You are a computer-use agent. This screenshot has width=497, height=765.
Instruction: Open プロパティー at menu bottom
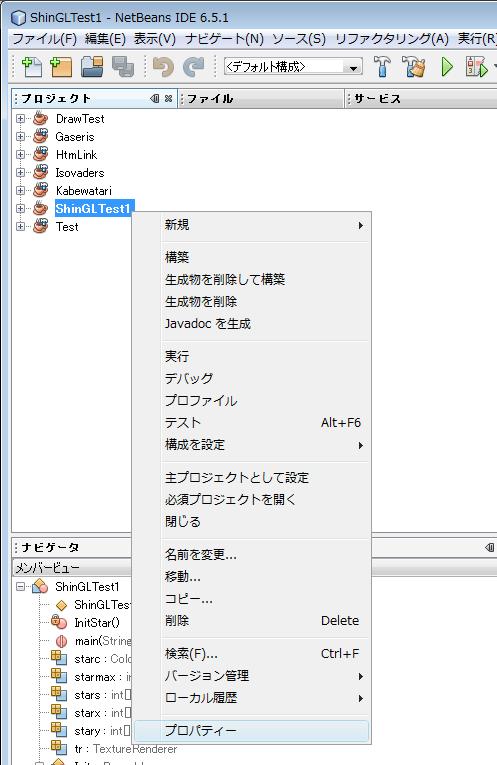(252, 730)
